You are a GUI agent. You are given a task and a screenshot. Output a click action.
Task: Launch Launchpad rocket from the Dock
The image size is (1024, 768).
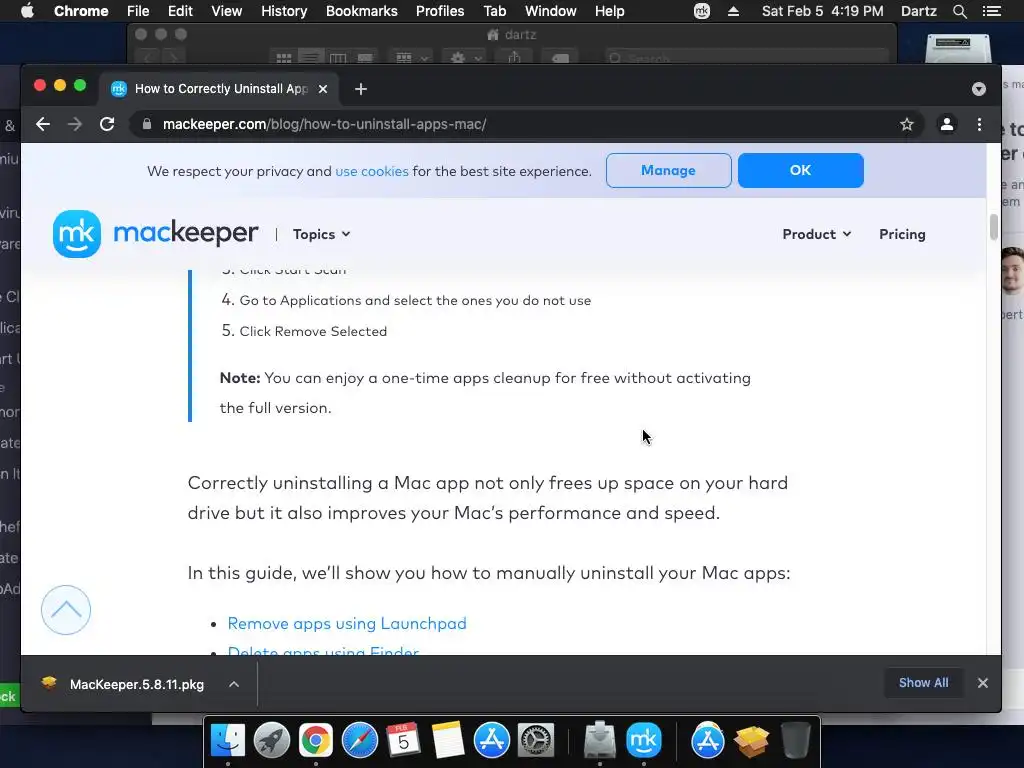point(272,741)
